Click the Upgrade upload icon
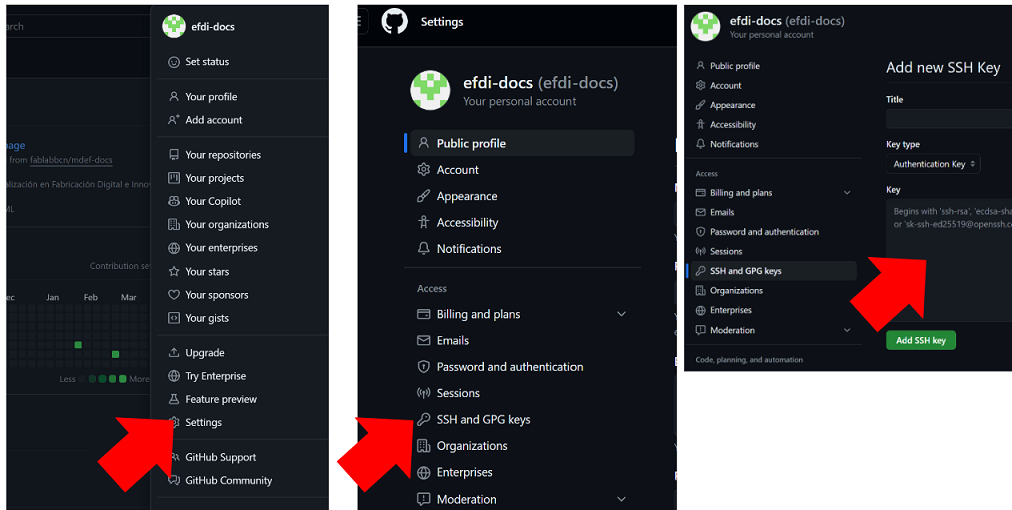The width and height of the screenshot is (1012, 510). (x=174, y=353)
